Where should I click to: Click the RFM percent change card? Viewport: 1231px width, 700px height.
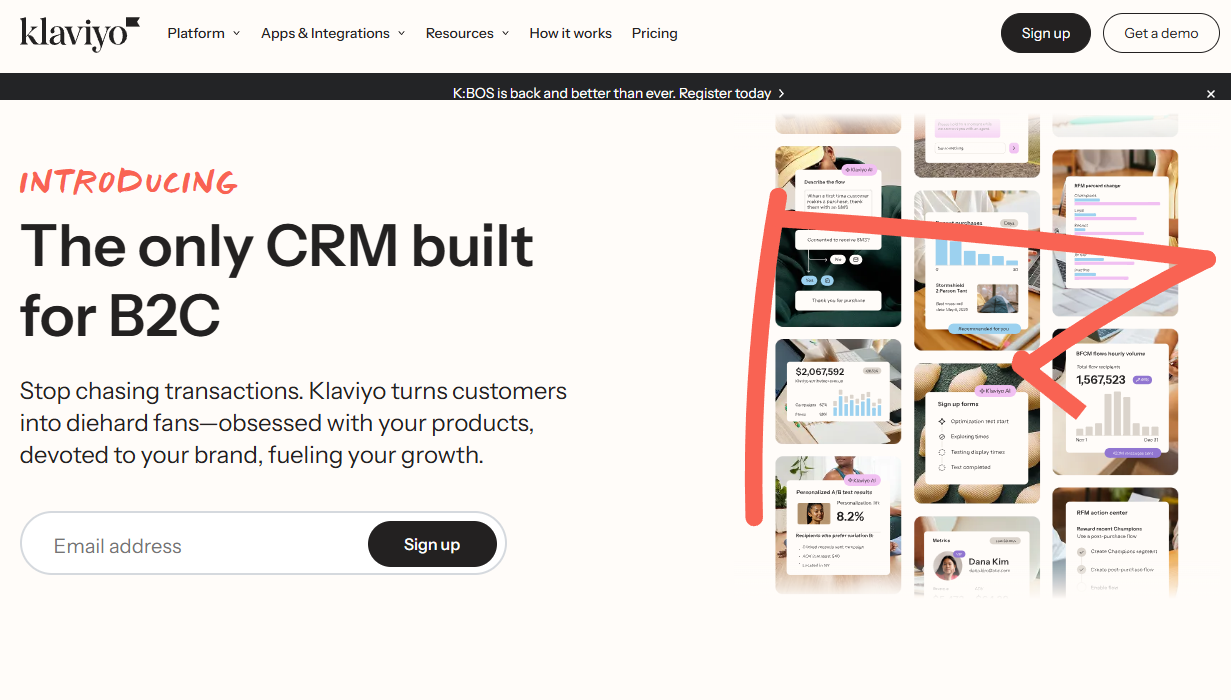[1115, 233]
